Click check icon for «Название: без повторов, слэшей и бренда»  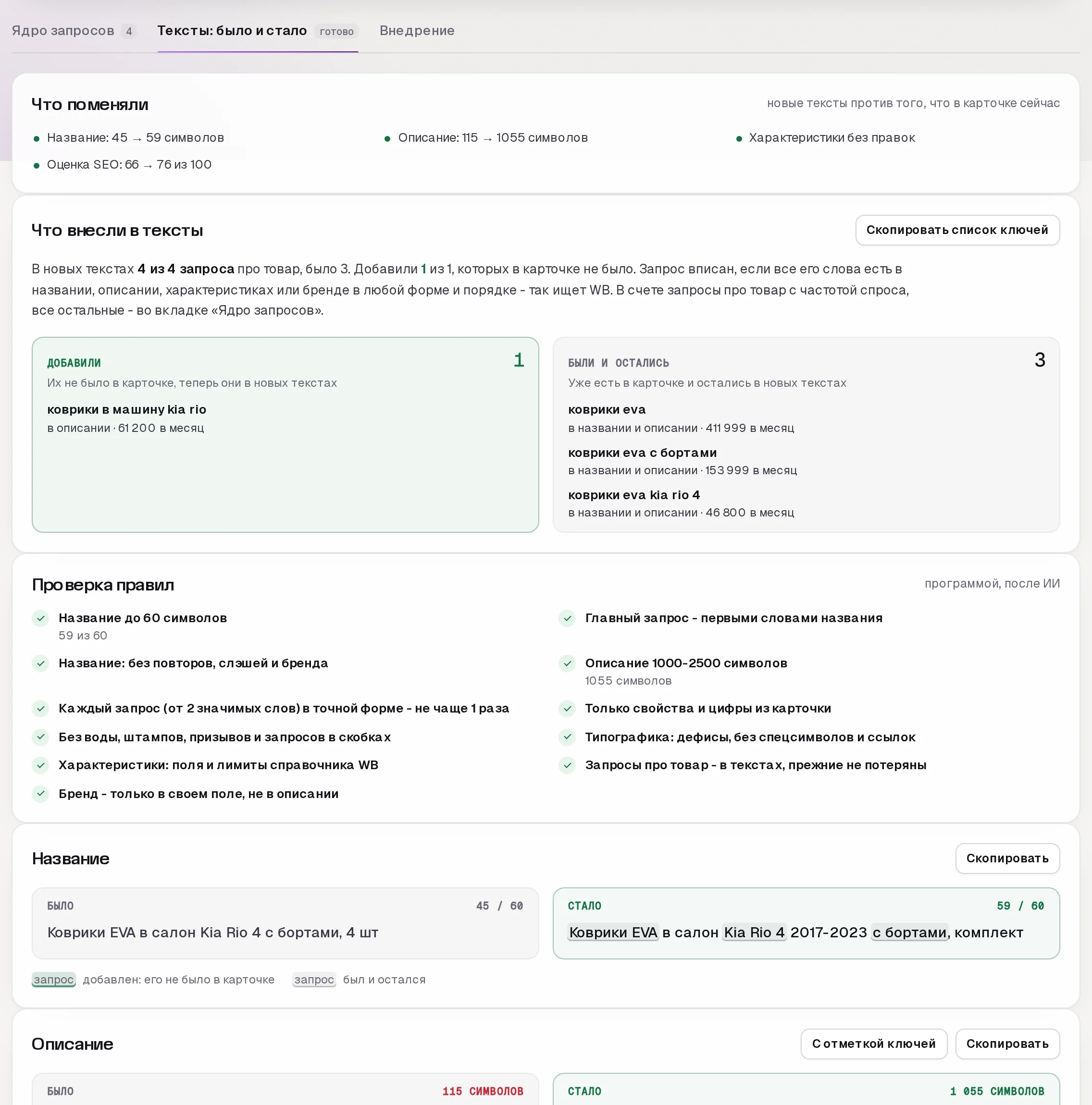coord(41,663)
